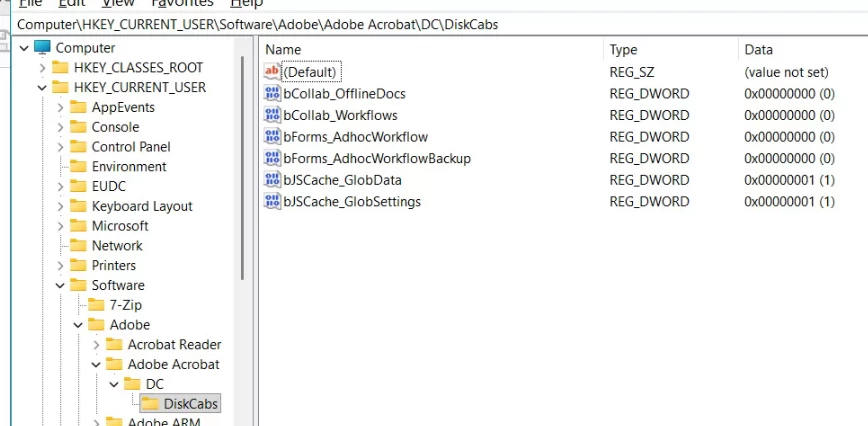This screenshot has height=426, width=868.
Task: Collapse the Adobe Acrobat key
Action: tap(96, 365)
